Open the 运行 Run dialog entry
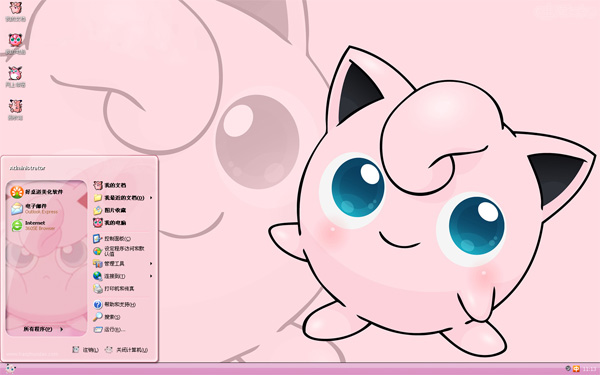Viewport: 600px width, 375px height. click(x=109, y=329)
